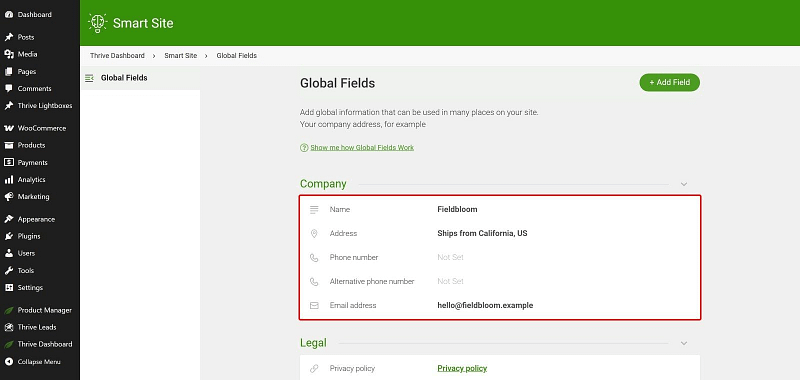
Task: Click the Tools wrench icon
Action: (9, 270)
